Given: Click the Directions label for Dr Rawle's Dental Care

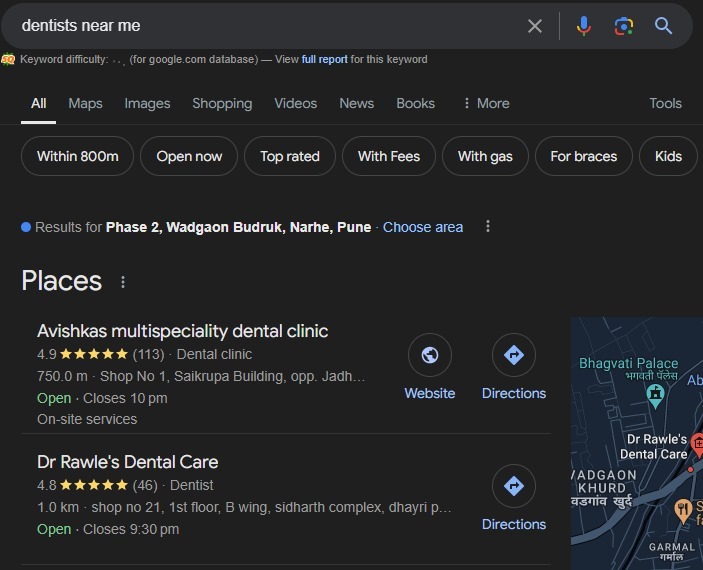Looking at the screenshot, I should point(514,524).
